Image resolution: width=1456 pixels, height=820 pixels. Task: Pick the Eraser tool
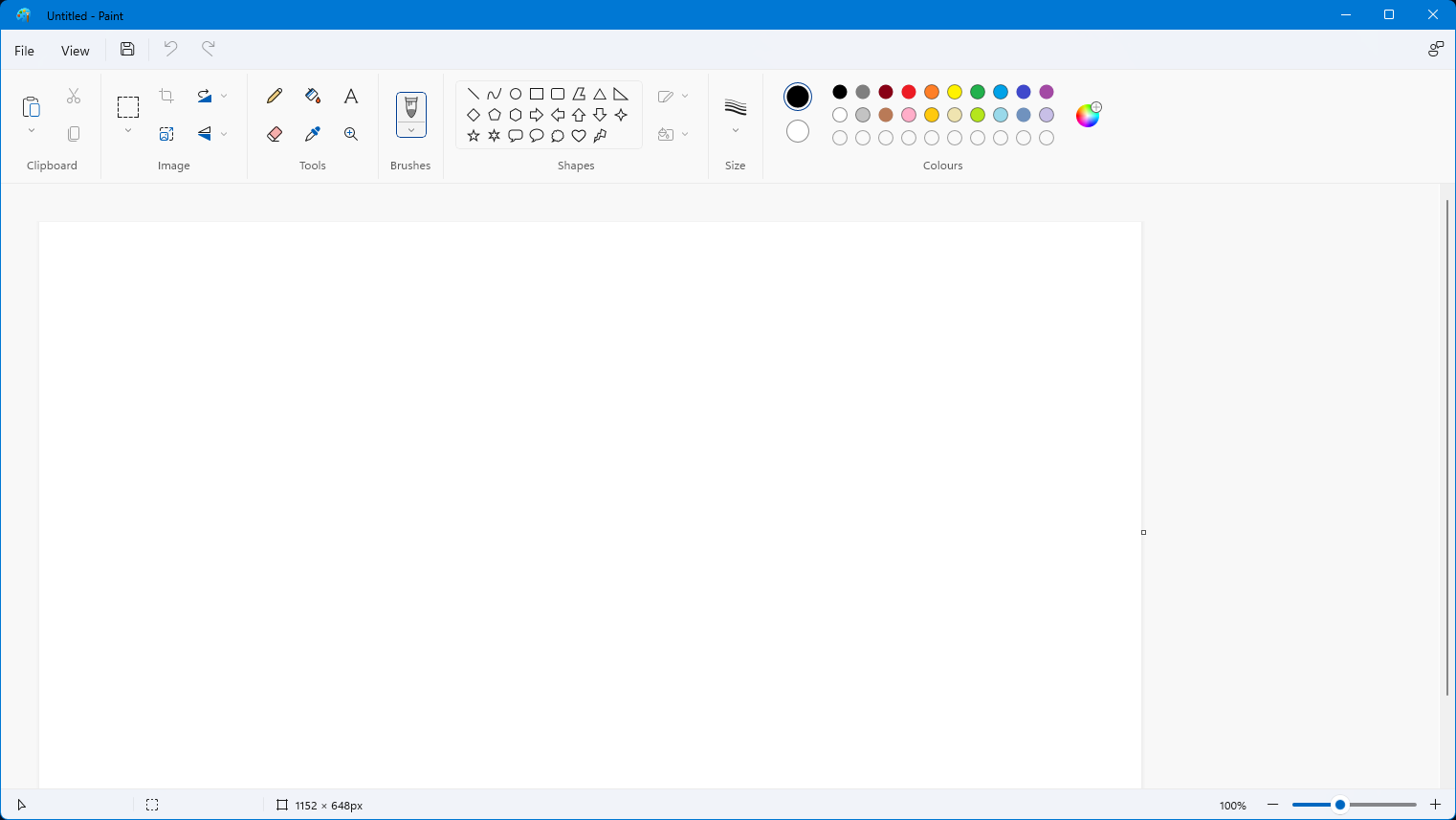point(275,134)
